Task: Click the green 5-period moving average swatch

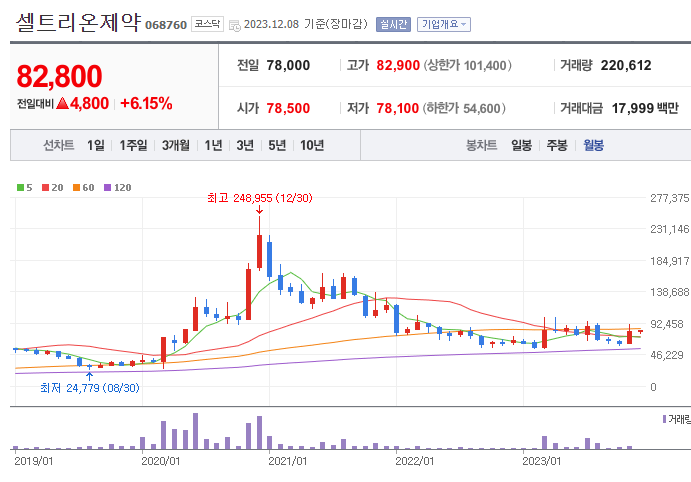Action: click(20, 188)
